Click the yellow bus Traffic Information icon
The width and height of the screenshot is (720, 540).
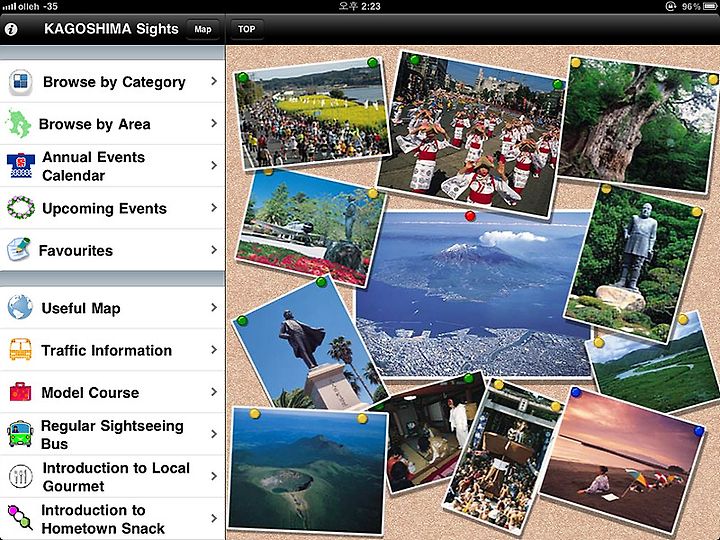(21, 350)
